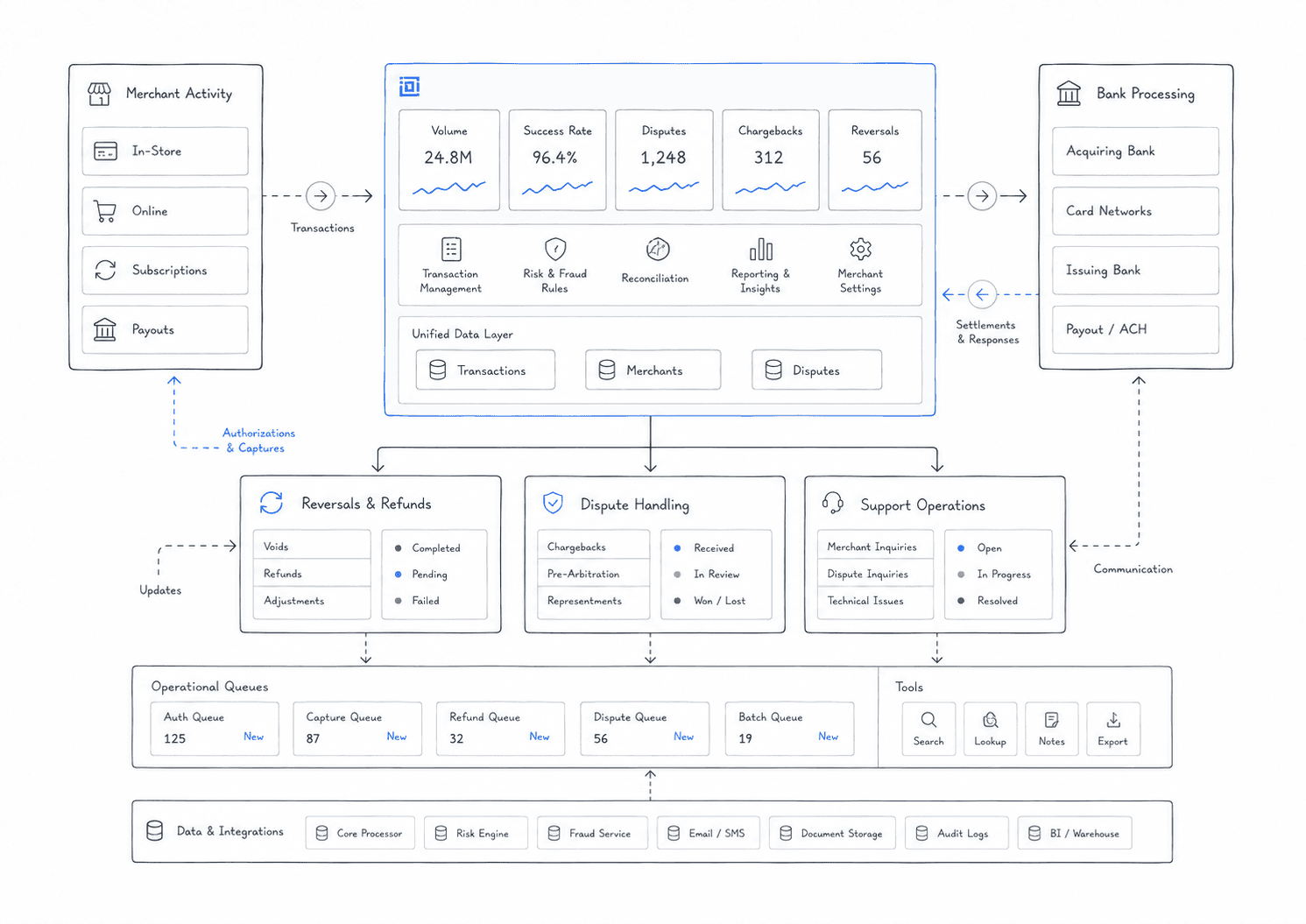Click the Payouts bank building icon
1306x924 pixels.
pyautogui.click(x=105, y=329)
